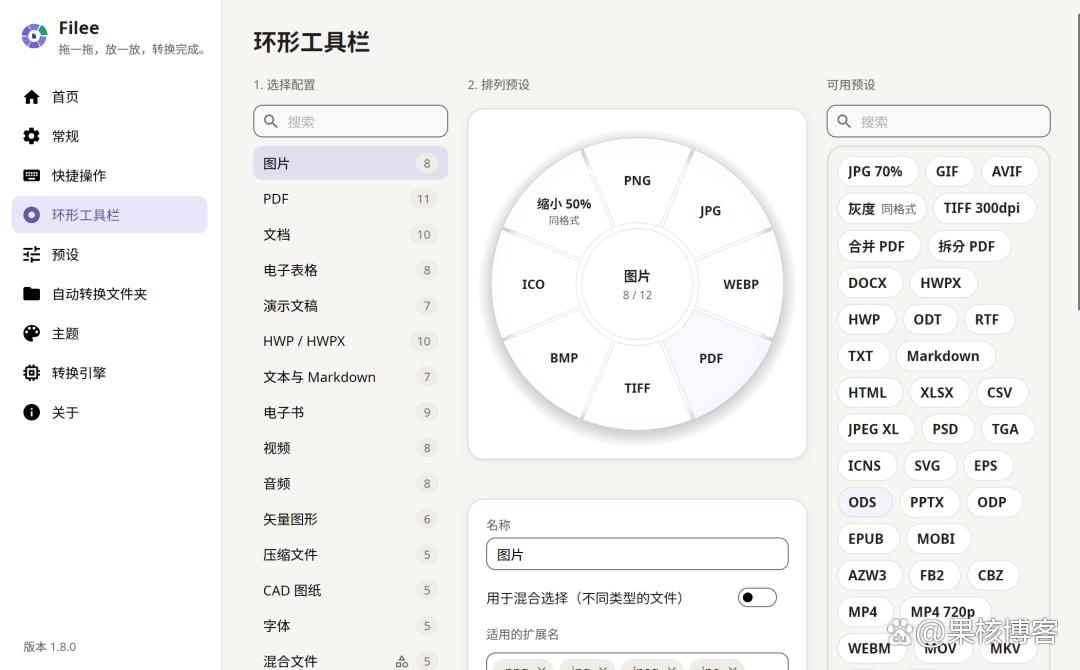Select the 电子书 configuration
Image resolution: width=1080 pixels, height=670 pixels.
351,412
